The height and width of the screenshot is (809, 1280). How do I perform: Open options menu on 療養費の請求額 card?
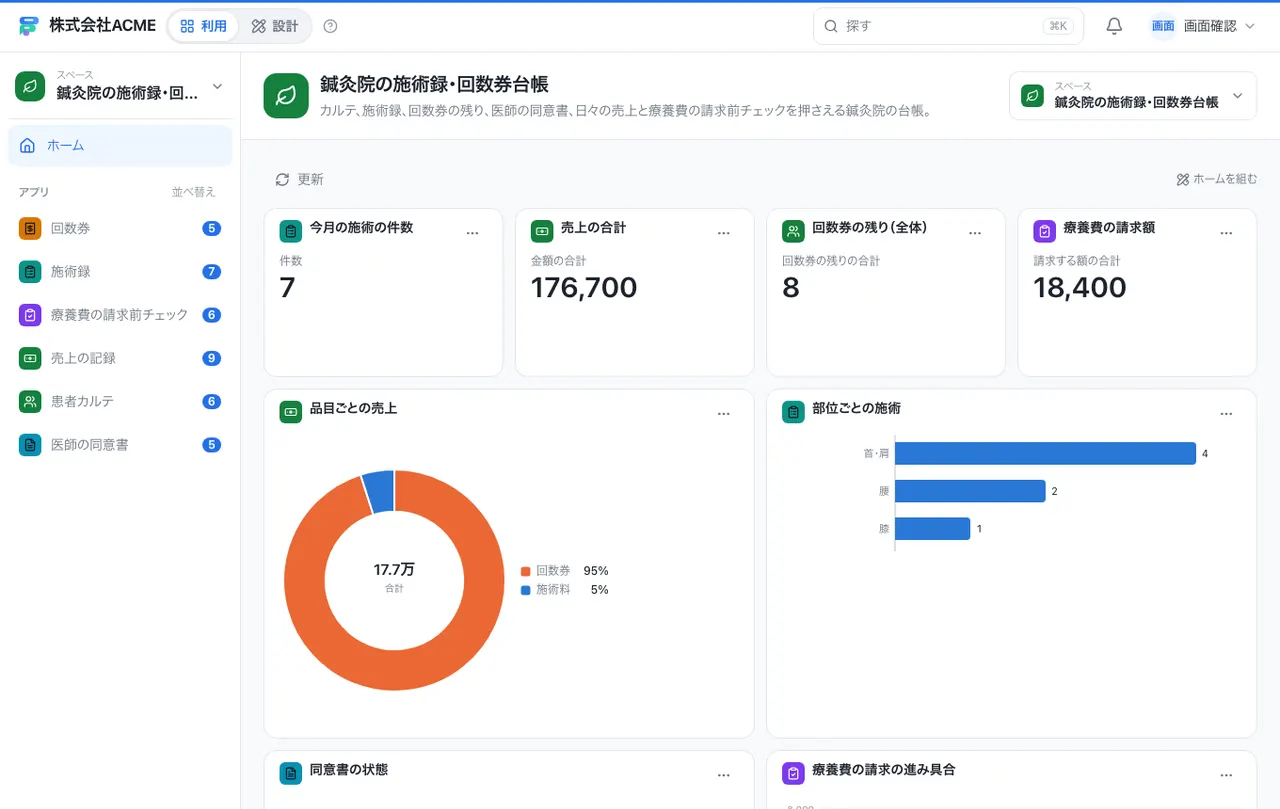(1226, 233)
